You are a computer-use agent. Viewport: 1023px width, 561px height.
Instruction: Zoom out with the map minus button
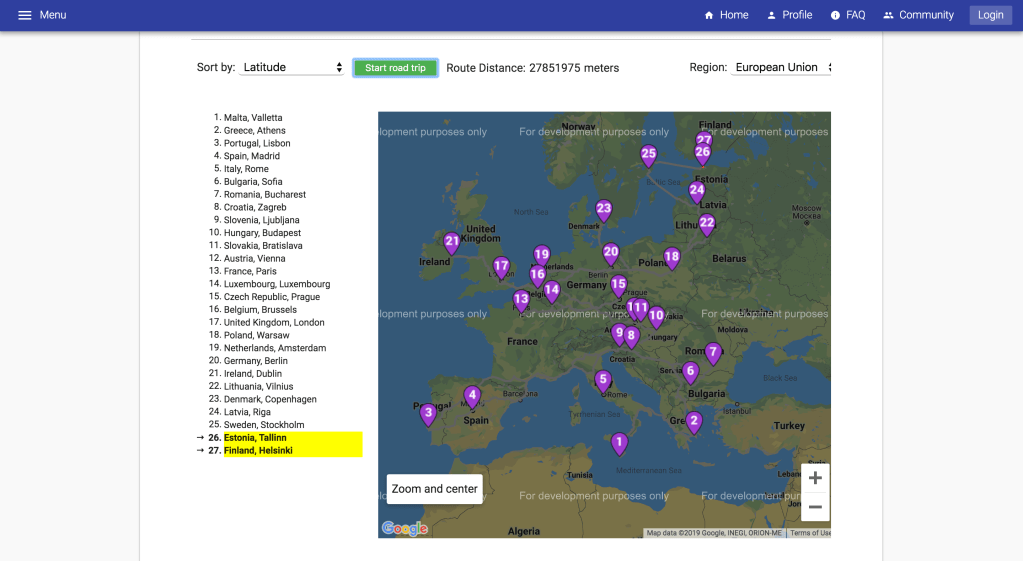tap(815, 507)
